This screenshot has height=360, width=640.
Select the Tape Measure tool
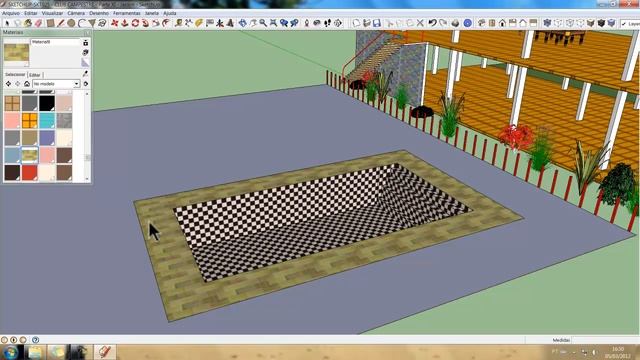click(x=178, y=23)
